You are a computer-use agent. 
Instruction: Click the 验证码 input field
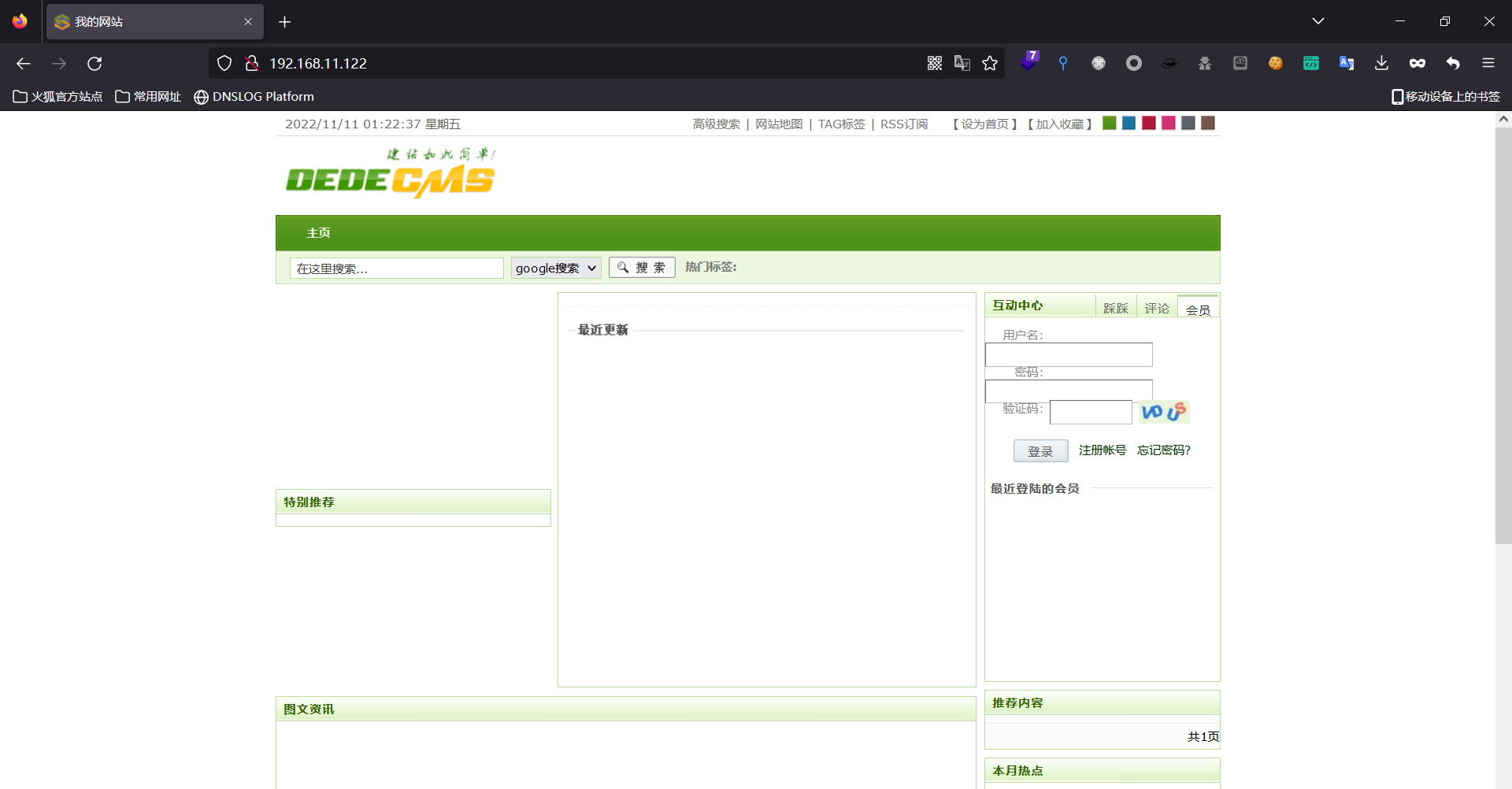click(x=1091, y=412)
